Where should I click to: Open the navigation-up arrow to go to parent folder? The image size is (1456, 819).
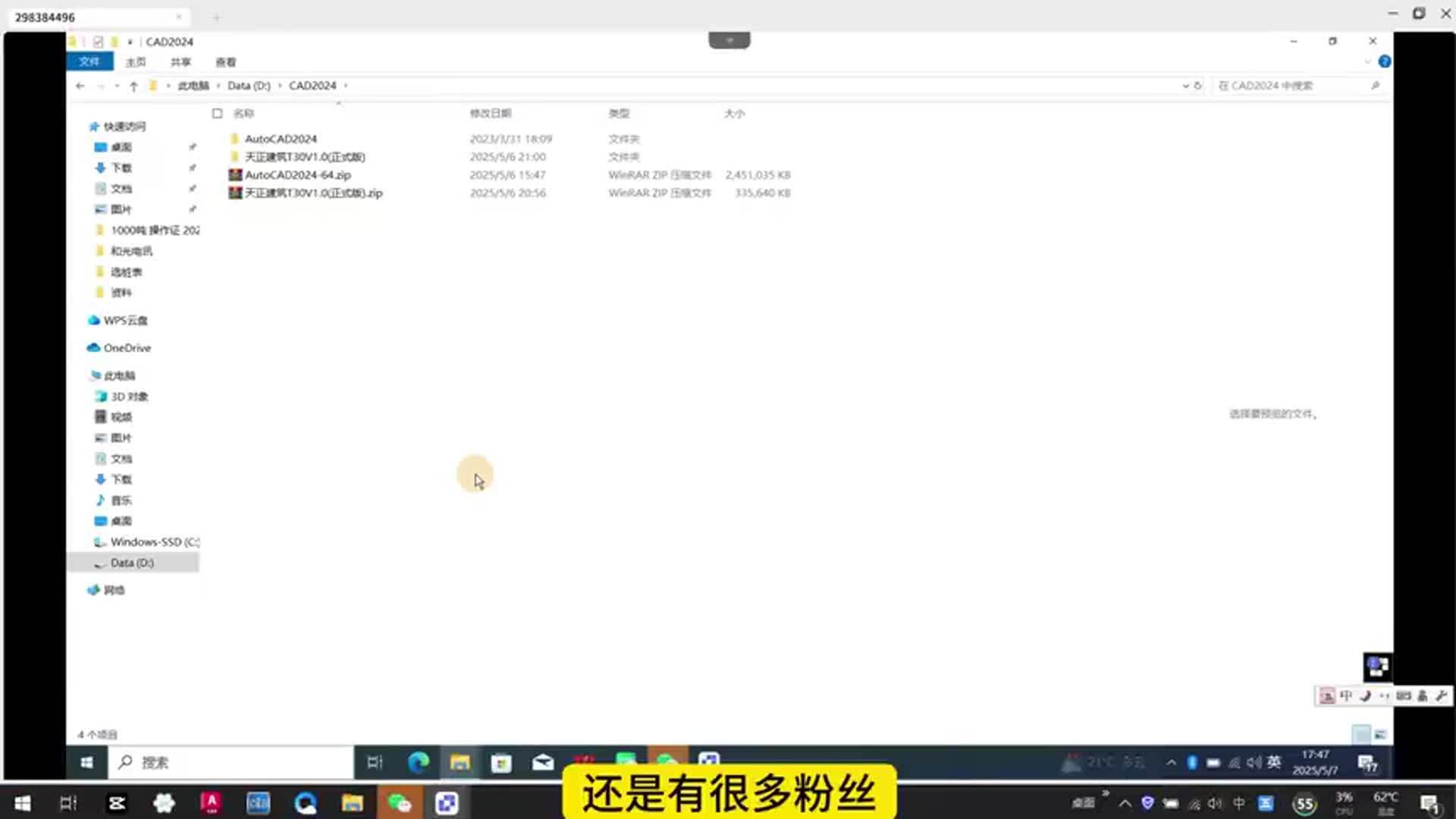point(133,86)
